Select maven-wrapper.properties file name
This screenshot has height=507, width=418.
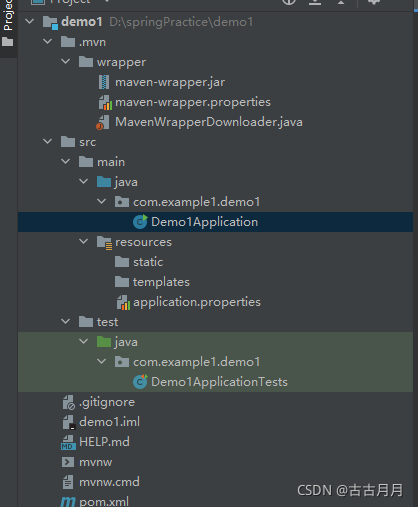[193, 102]
